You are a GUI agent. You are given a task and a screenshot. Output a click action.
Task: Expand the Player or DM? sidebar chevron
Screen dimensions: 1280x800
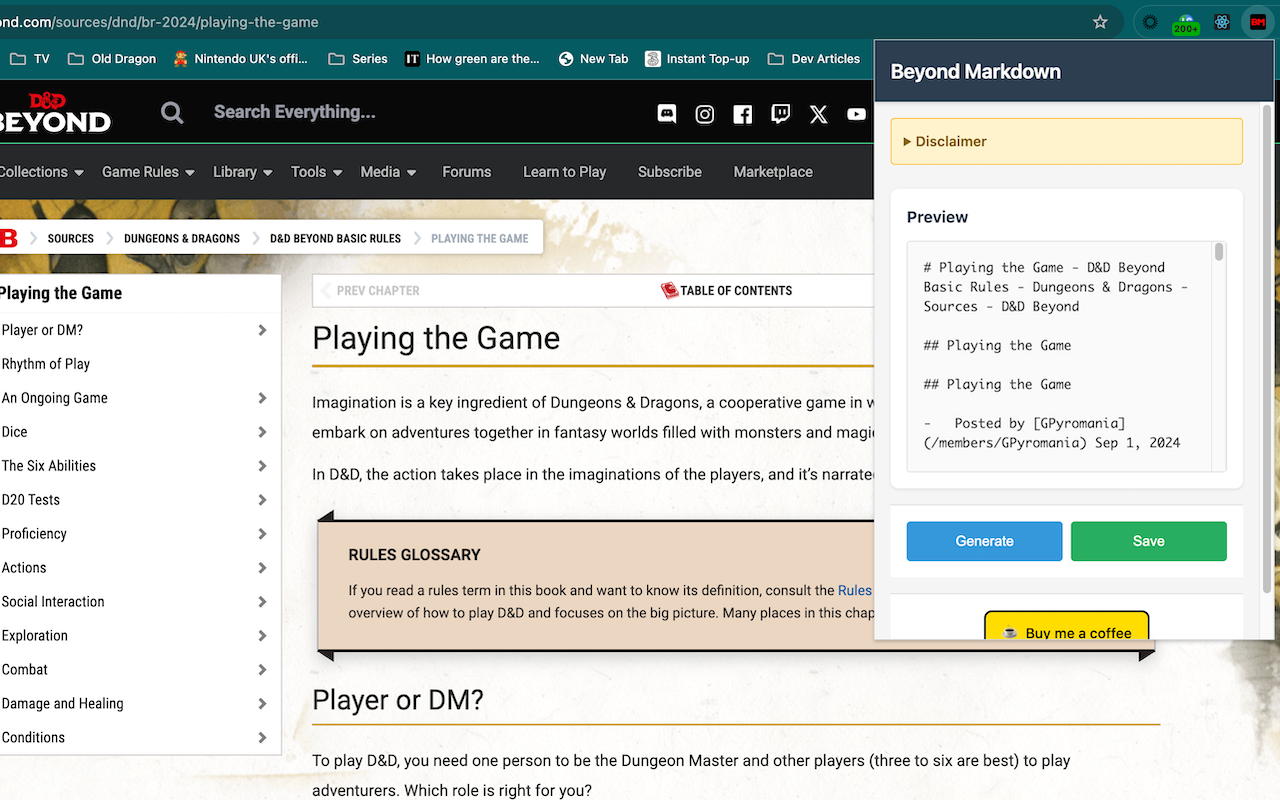click(262, 330)
